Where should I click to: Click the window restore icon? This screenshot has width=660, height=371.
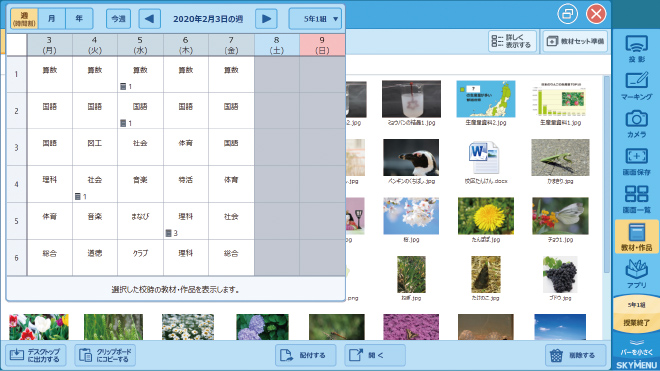pyautogui.click(x=567, y=14)
